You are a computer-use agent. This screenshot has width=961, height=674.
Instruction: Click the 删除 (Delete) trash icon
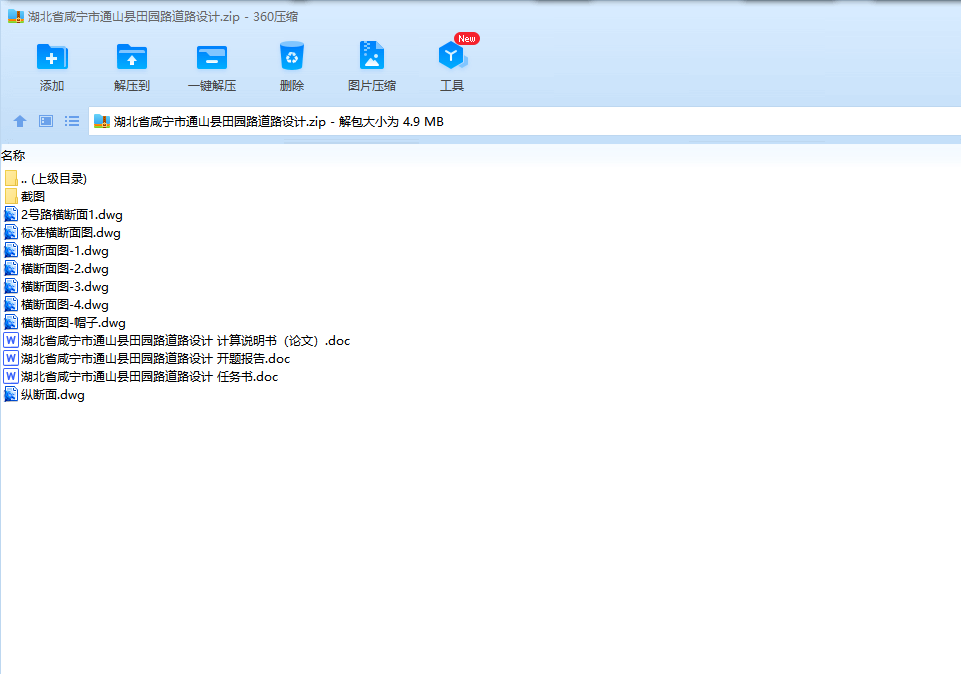tap(292, 57)
